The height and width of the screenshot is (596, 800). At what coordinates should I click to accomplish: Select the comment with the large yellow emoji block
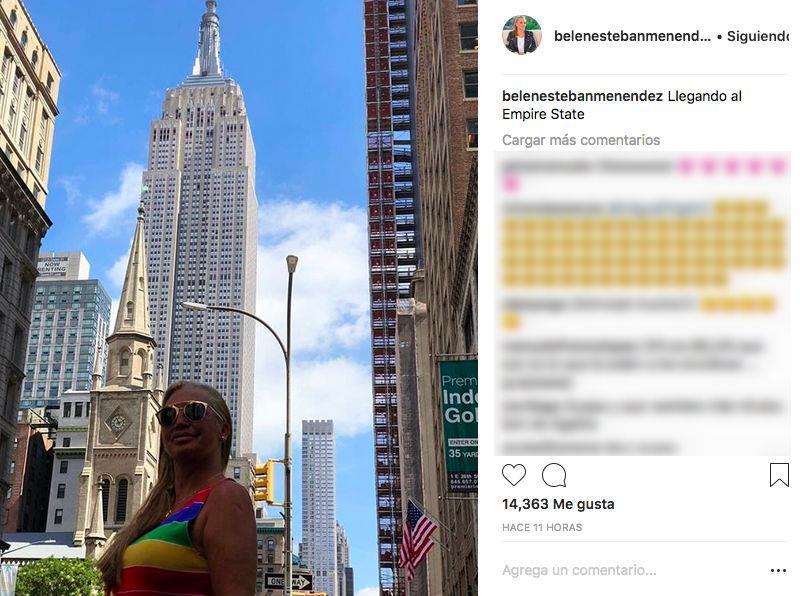(x=643, y=243)
